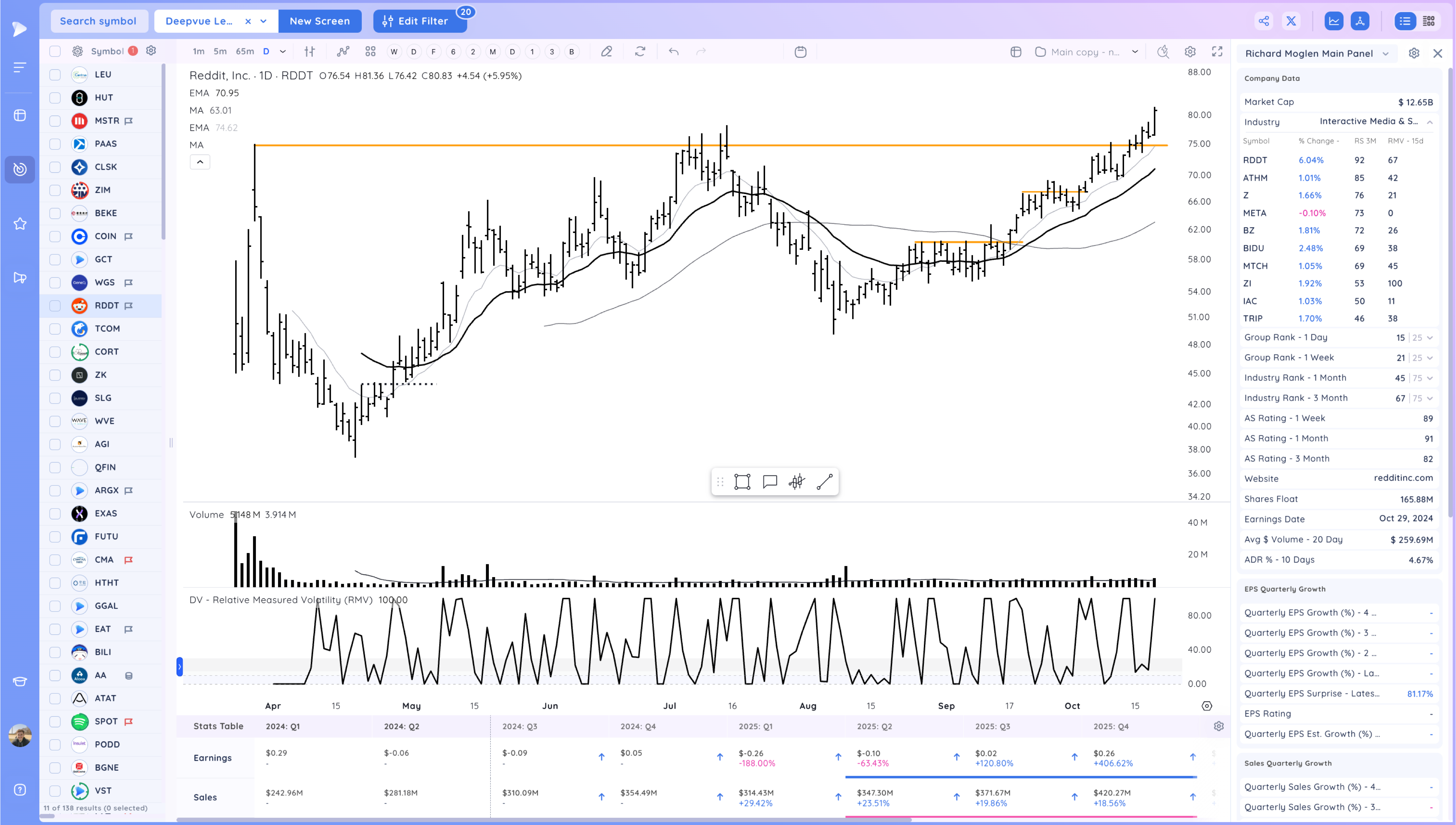Open the indicators icon in toolbar
Screen dimensions: 1456x825
[343, 52]
